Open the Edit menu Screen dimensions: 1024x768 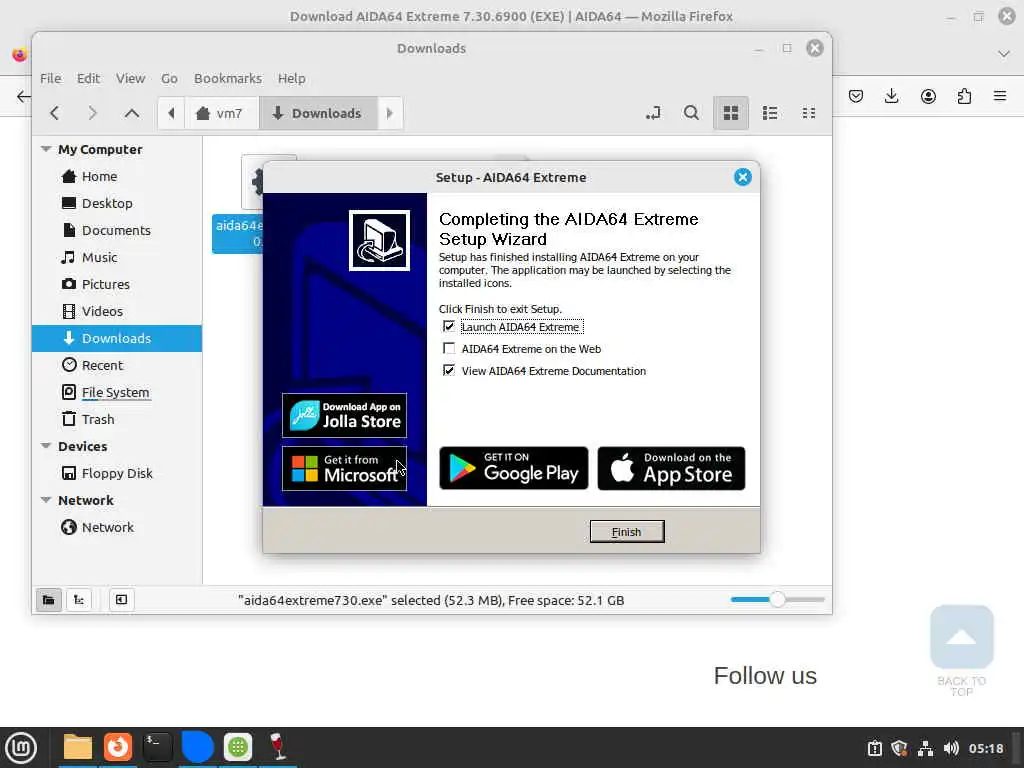tap(88, 78)
